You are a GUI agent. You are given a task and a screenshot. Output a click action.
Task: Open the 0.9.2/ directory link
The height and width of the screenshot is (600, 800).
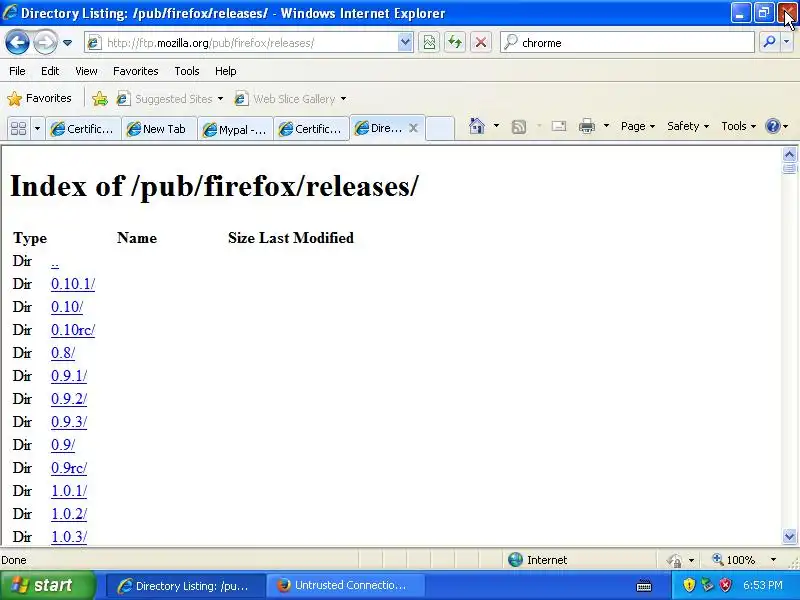pos(69,399)
